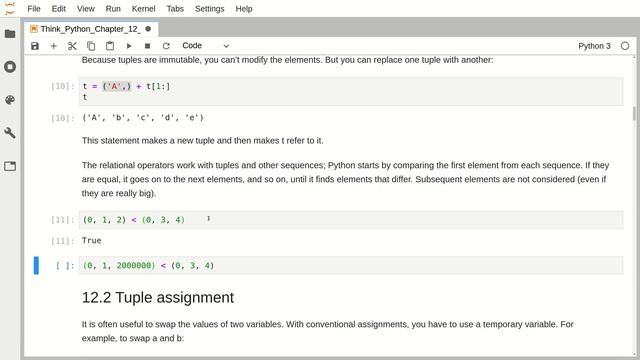Select the Think_Python_Chapter_12_ notebook tab
Screen dimensions: 640x360
(91, 29)
